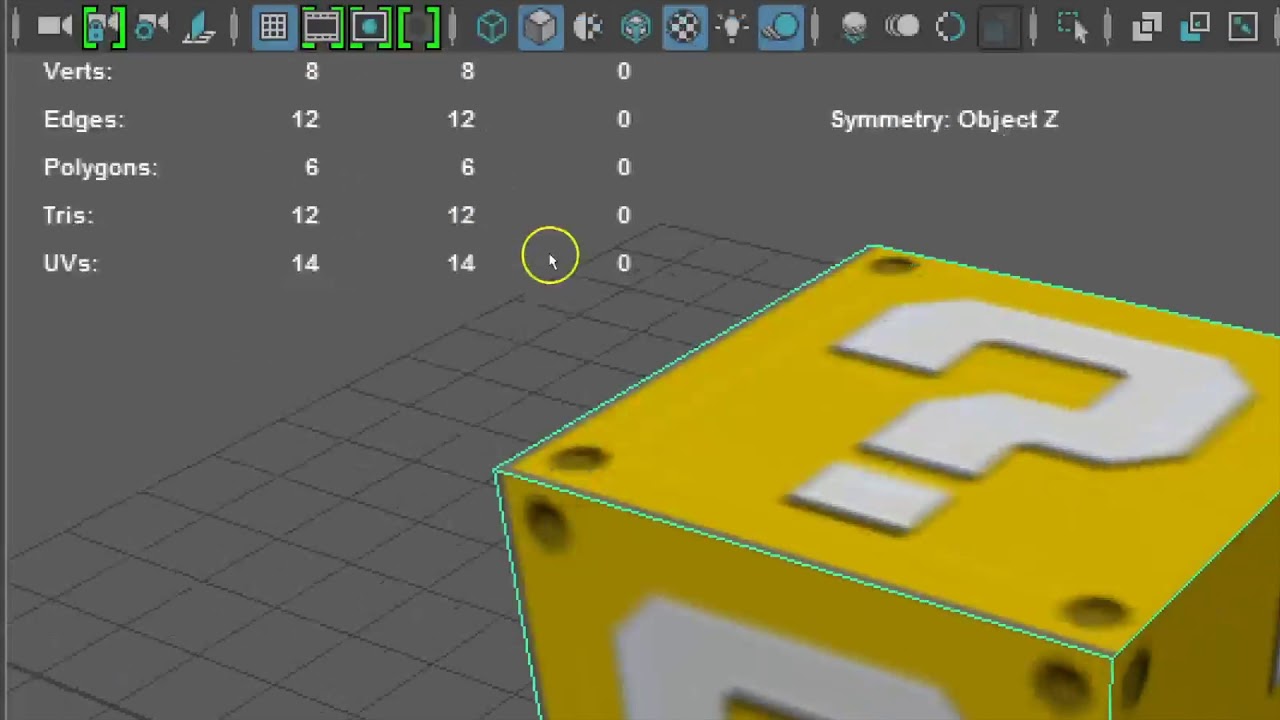Switch to Wireframe display mode

point(491,27)
